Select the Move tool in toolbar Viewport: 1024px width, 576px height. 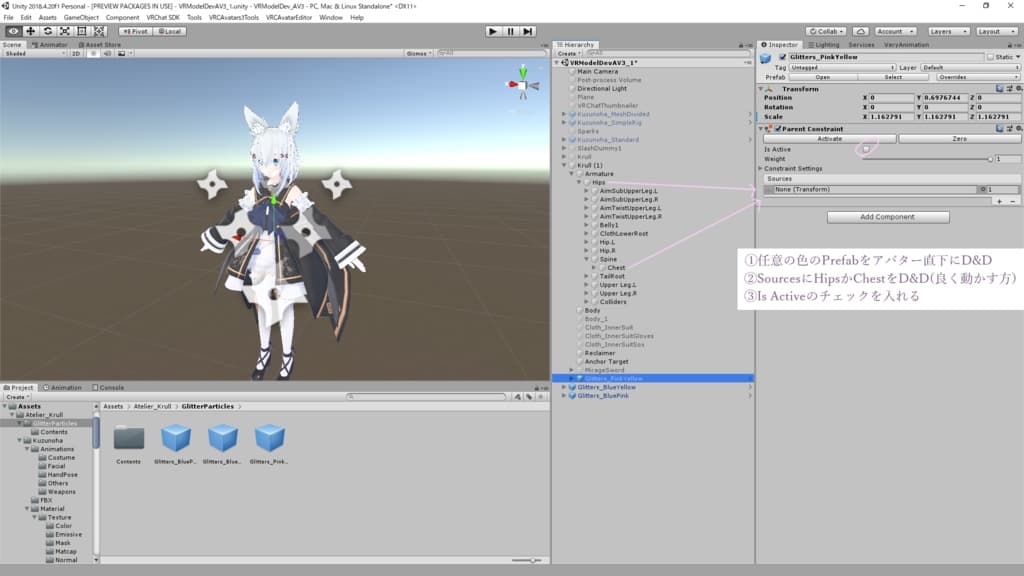(x=31, y=31)
